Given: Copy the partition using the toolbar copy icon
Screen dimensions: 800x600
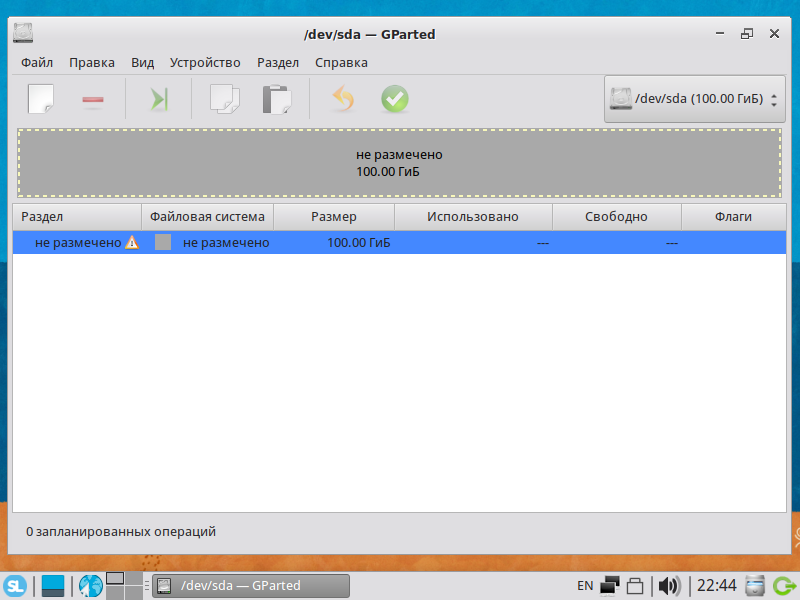Looking at the screenshot, I should coord(224,99).
